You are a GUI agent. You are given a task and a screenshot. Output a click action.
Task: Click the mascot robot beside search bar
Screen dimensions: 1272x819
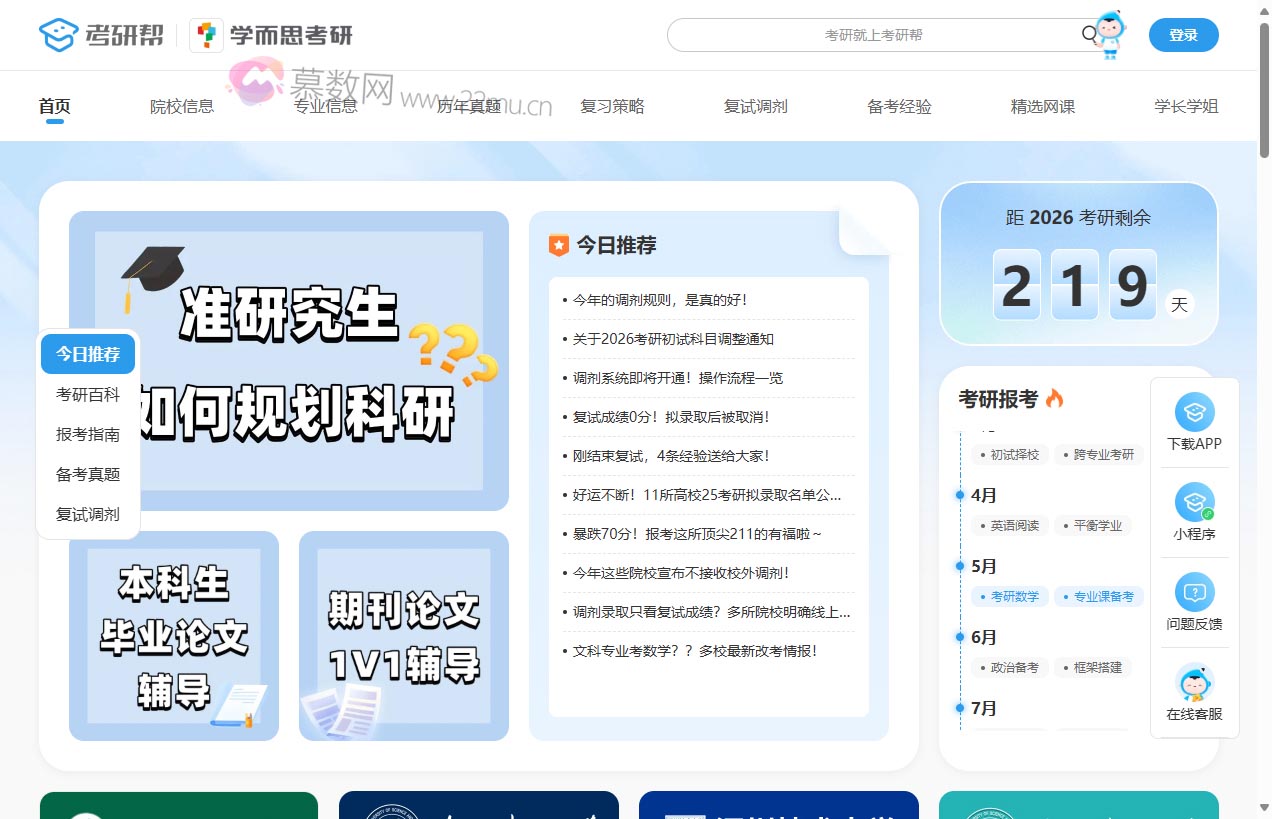click(x=1111, y=34)
